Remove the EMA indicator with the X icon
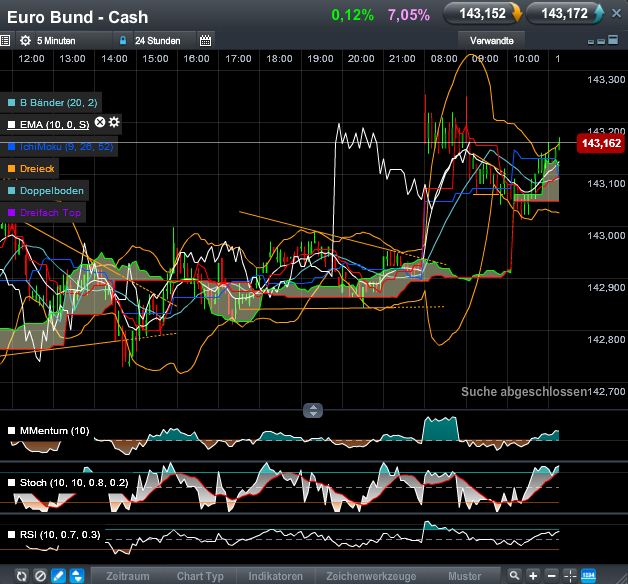 point(100,122)
